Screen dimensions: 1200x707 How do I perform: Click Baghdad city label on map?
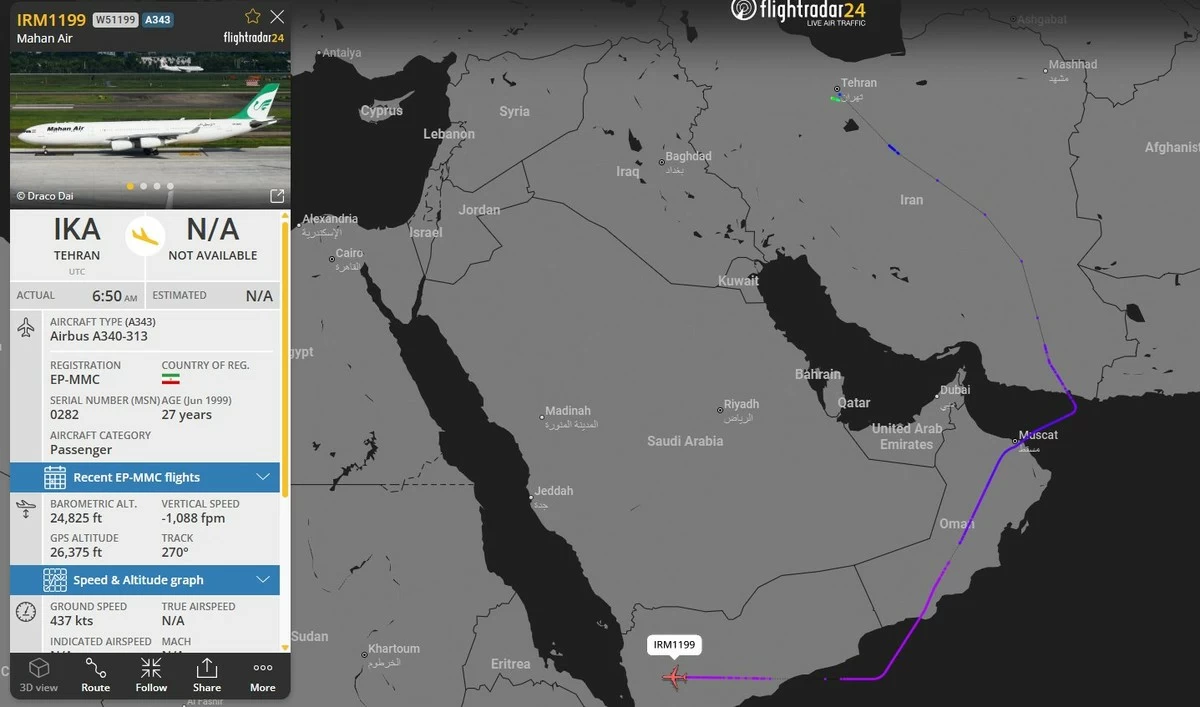click(x=688, y=156)
